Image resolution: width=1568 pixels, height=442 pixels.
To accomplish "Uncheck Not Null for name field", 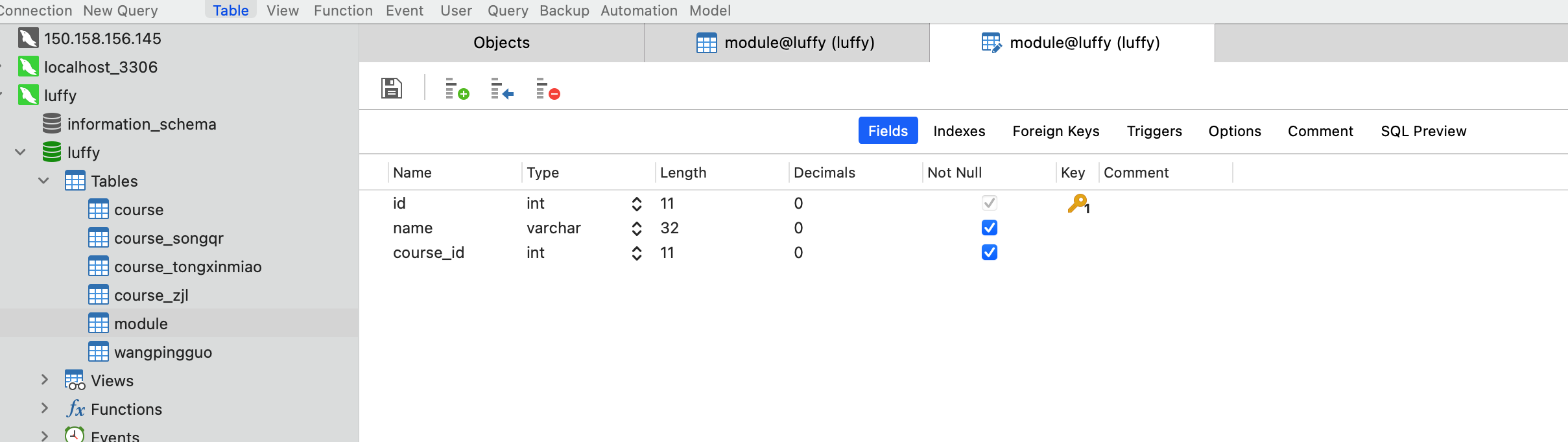I will [990, 227].
